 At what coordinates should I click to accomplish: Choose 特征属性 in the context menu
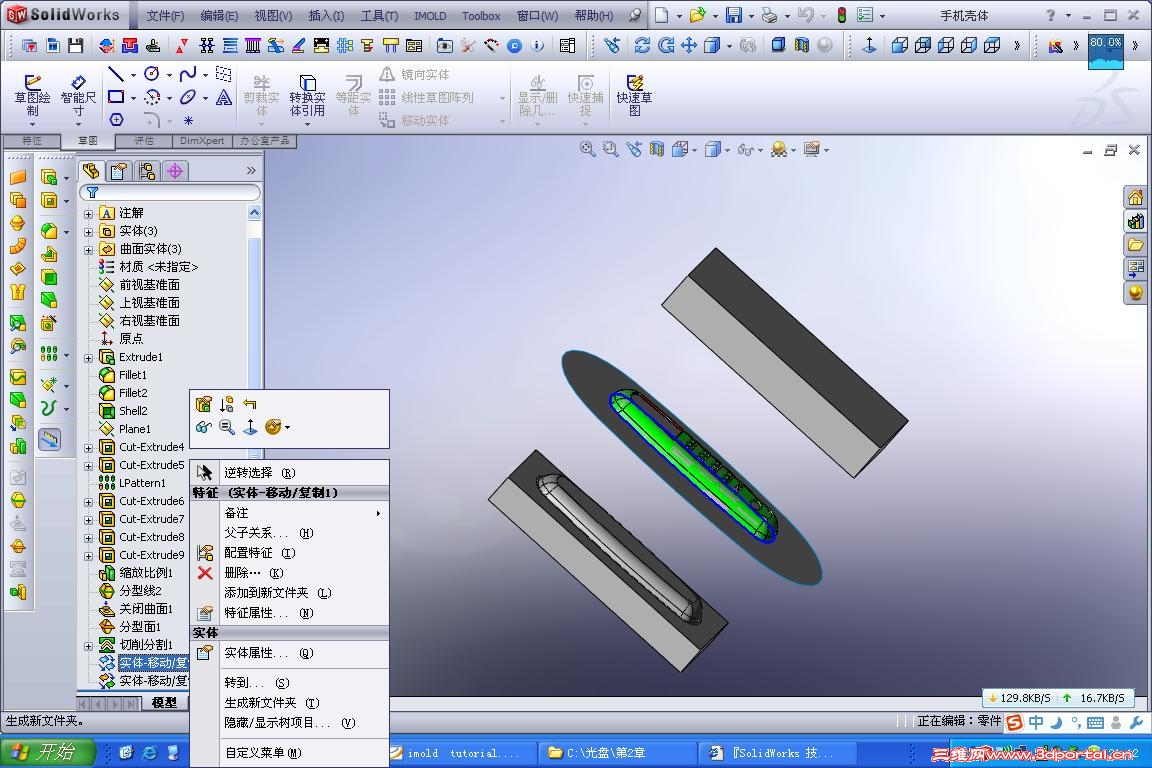coord(289,613)
